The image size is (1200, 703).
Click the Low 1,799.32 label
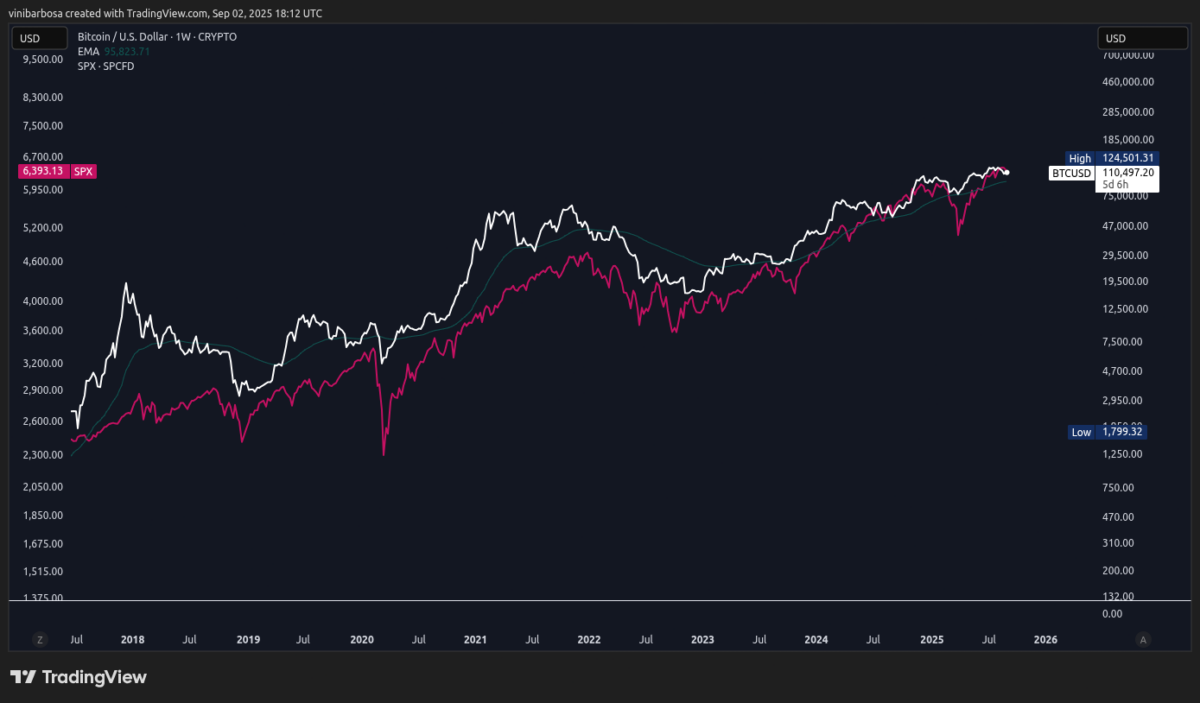(1110, 431)
